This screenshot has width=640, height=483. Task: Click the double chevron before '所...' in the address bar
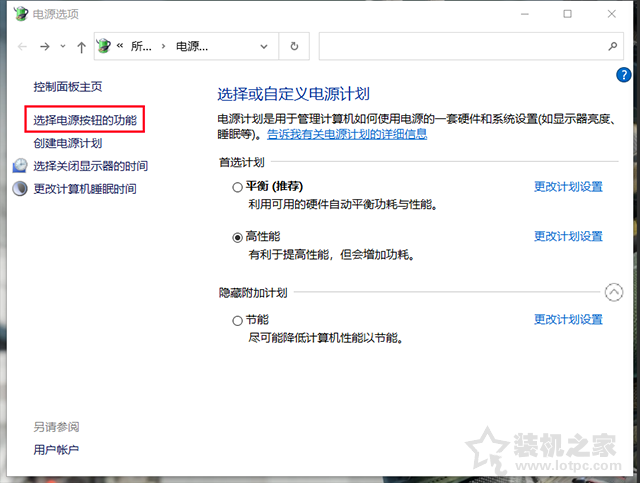pyautogui.click(x=120, y=46)
